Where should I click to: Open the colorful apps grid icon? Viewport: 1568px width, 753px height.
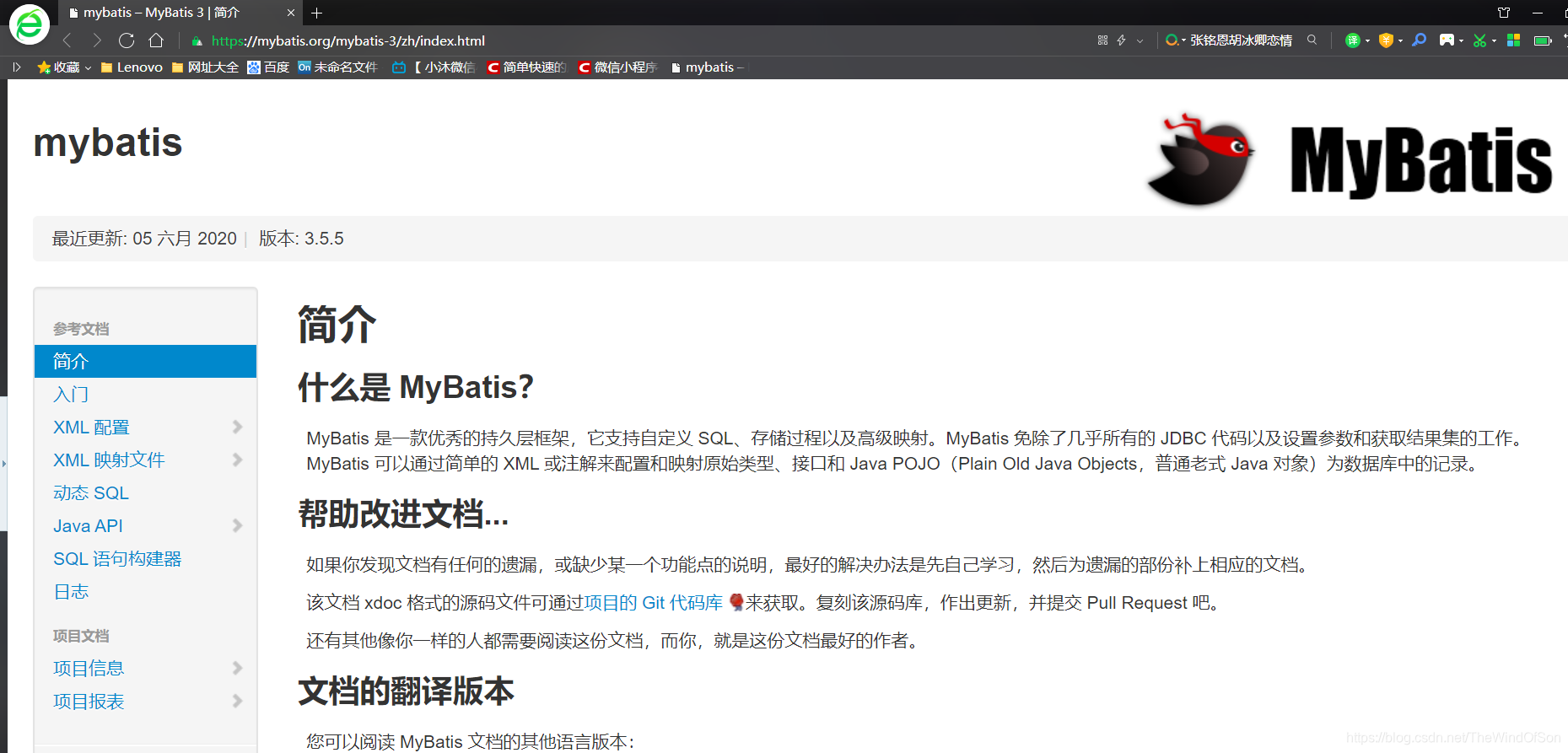[1513, 40]
